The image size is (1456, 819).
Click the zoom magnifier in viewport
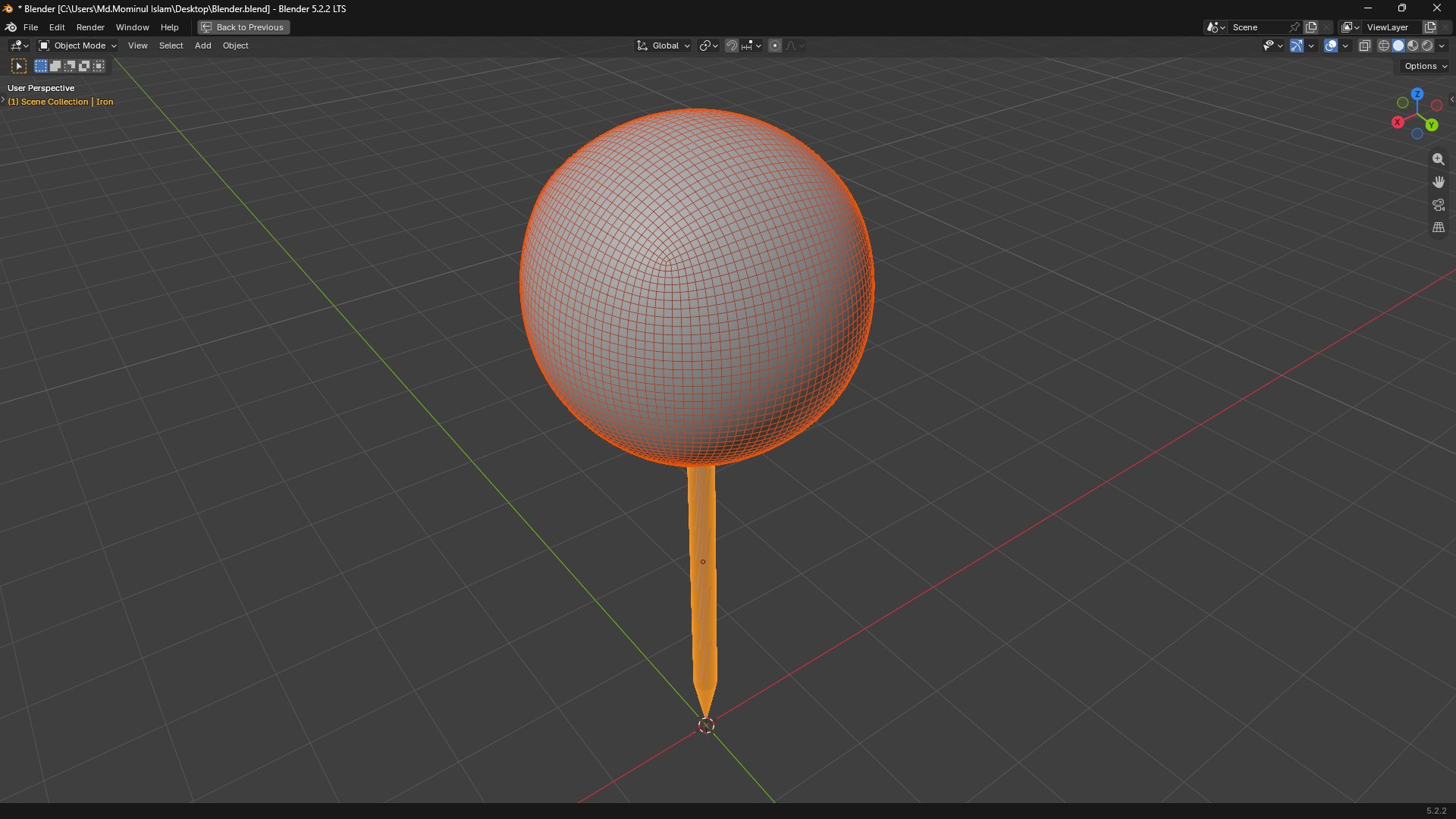point(1438,159)
